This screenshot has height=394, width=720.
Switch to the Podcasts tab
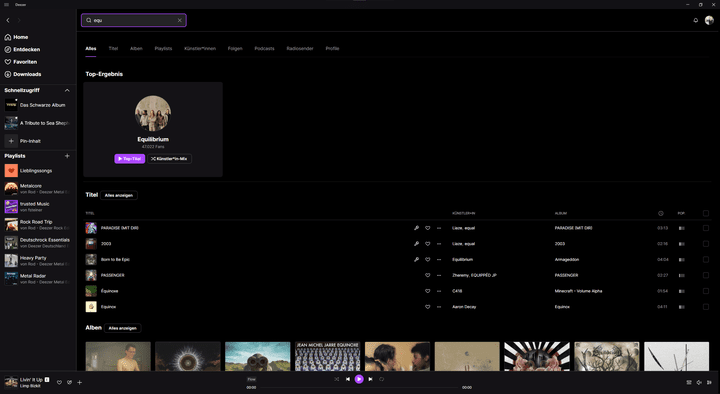[x=264, y=49]
